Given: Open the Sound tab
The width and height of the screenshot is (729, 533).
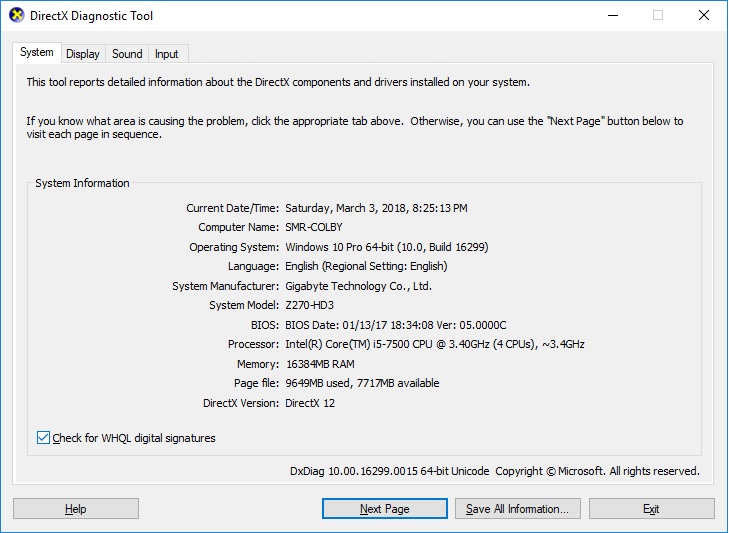Looking at the screenshot, I should (x=127, y=54).
